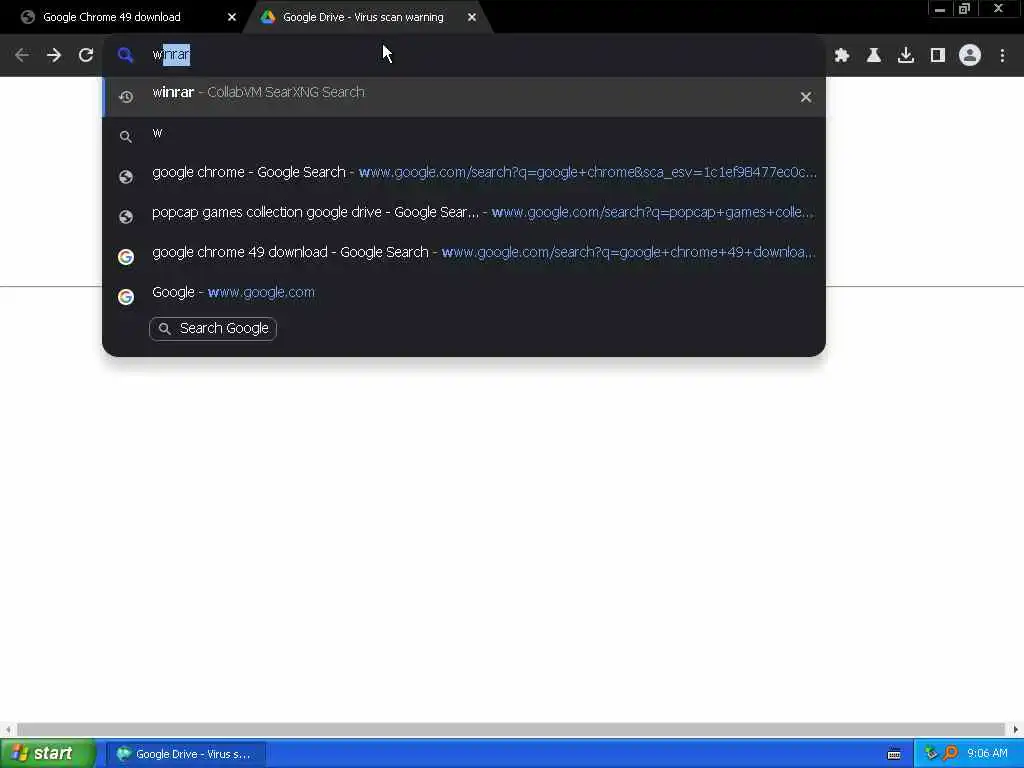Click the magnifier system tray icon
The height and width of the screenshot is (768, 1024).
950,754
